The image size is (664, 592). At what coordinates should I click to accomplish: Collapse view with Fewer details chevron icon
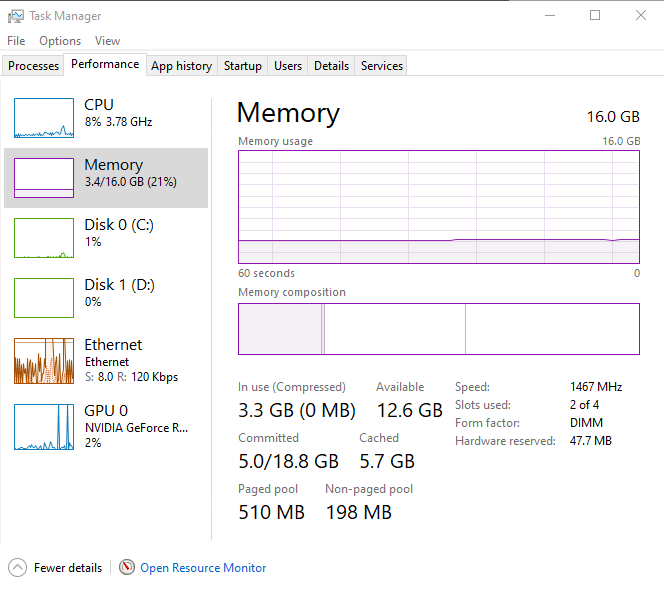pos(18,567)
